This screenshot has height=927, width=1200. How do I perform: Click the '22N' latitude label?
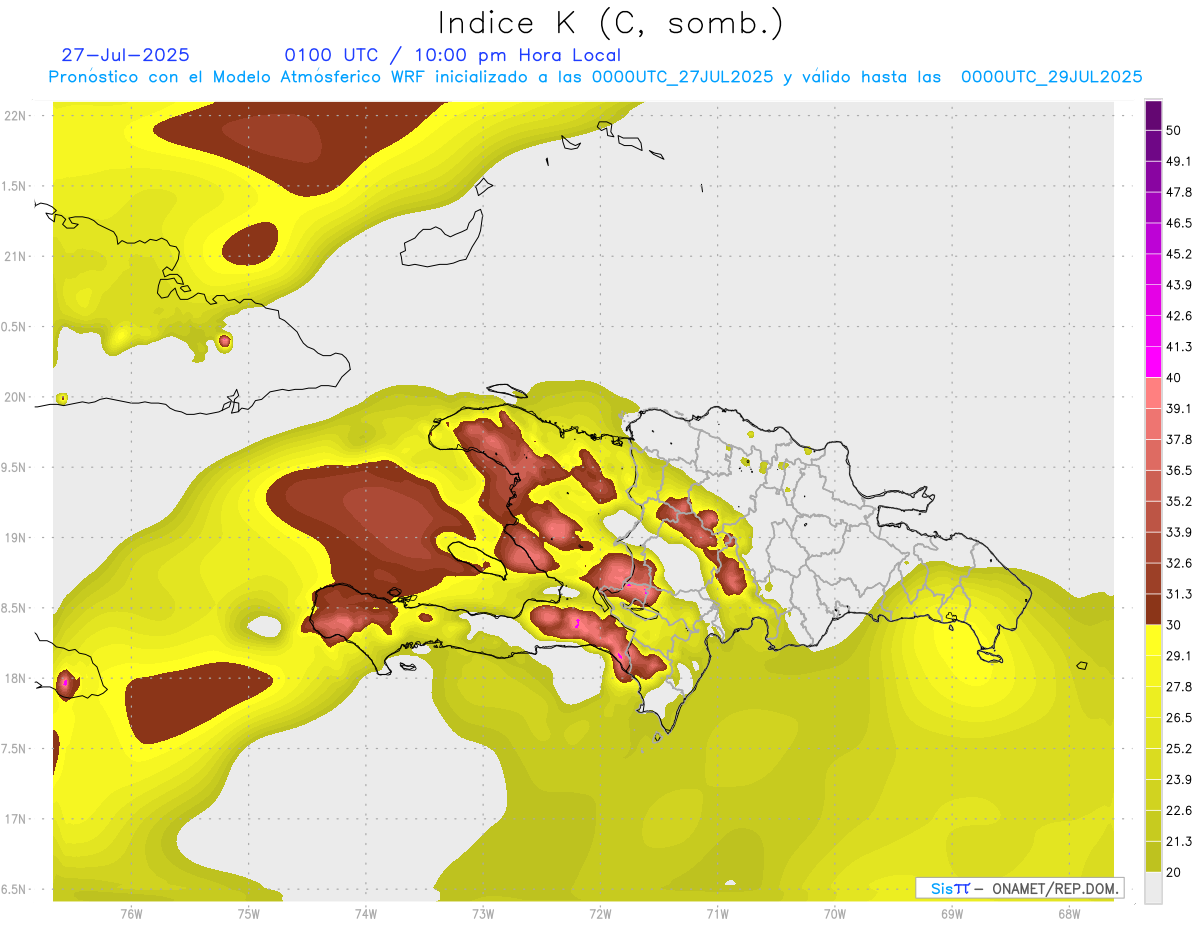15,115
